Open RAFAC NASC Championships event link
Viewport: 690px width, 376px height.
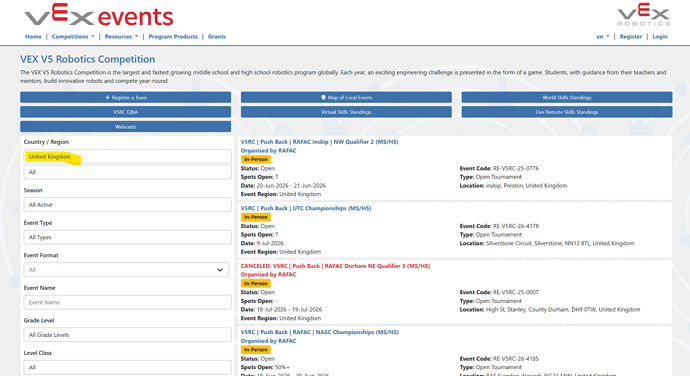[x=319, y=332]
